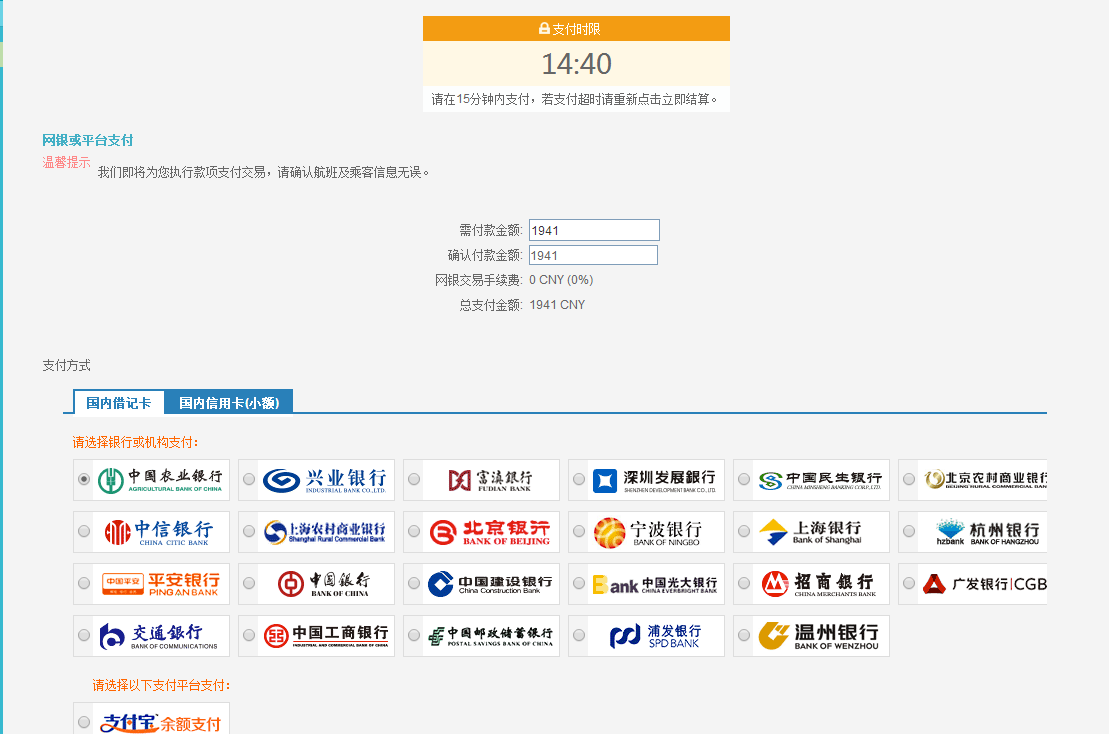Click the Shenzhen Development Bank logo
This screenshot has width=1109, height=734.
655,479
